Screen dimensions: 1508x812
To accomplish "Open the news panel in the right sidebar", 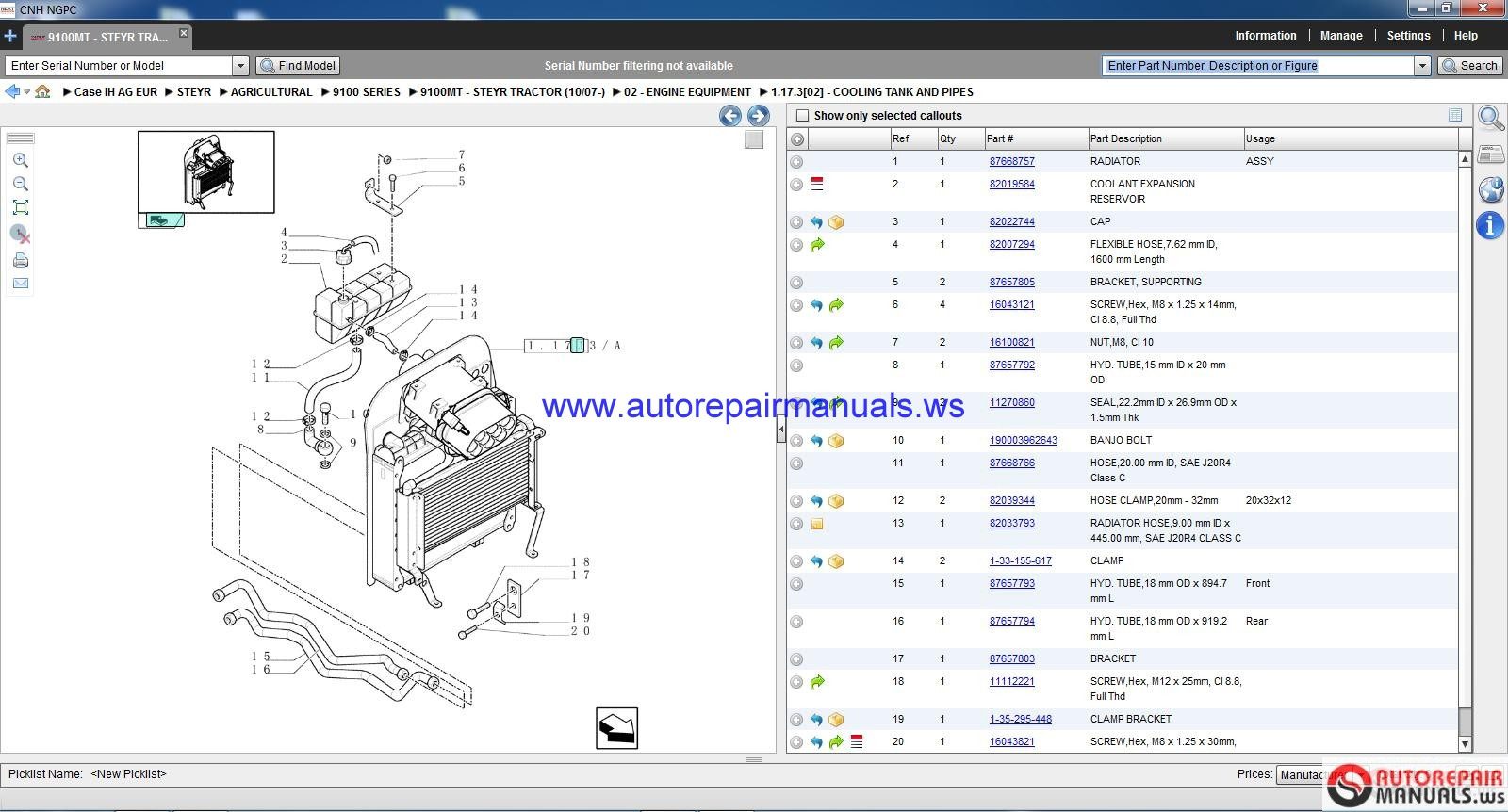I will [x=1491, y=154].
